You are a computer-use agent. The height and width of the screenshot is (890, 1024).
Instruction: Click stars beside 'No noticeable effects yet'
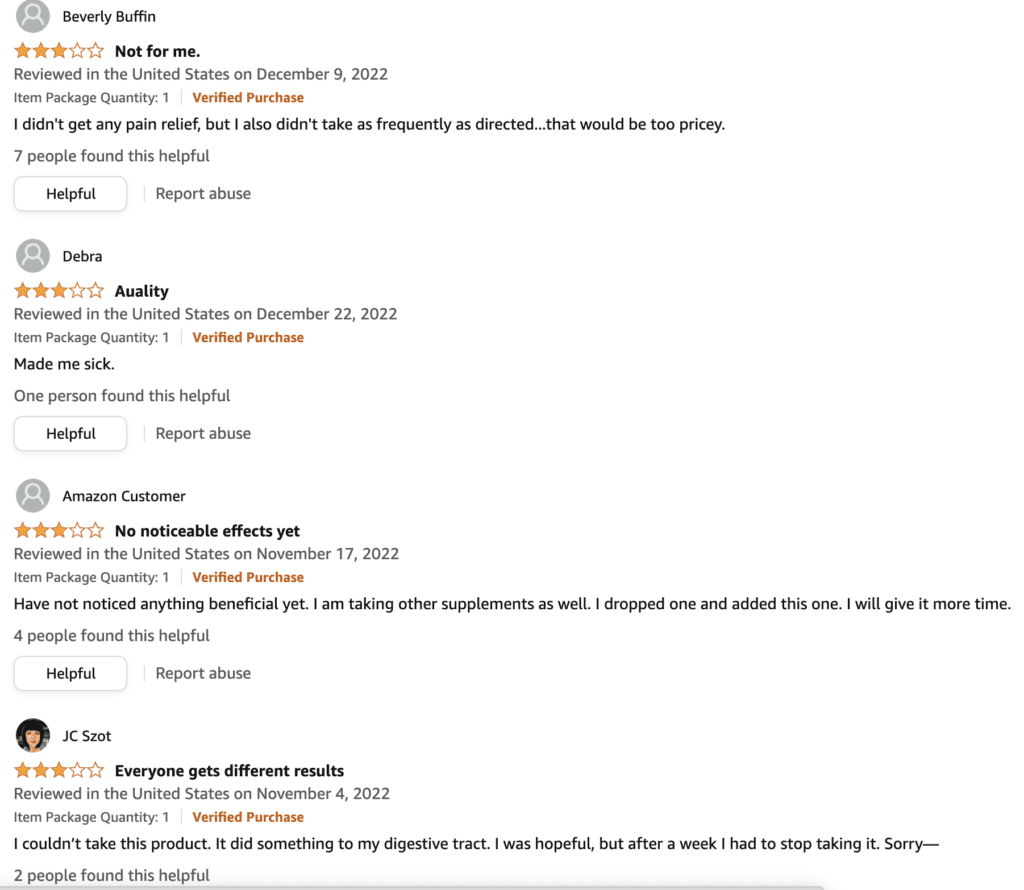pos(59,530)
